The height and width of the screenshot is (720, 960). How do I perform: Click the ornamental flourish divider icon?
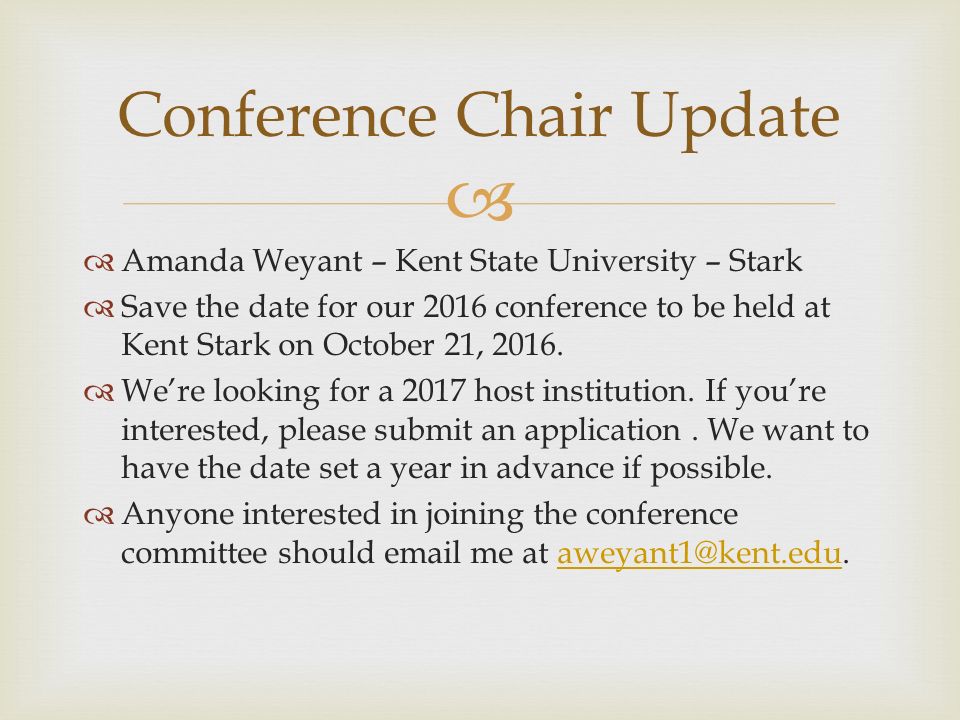479,201
